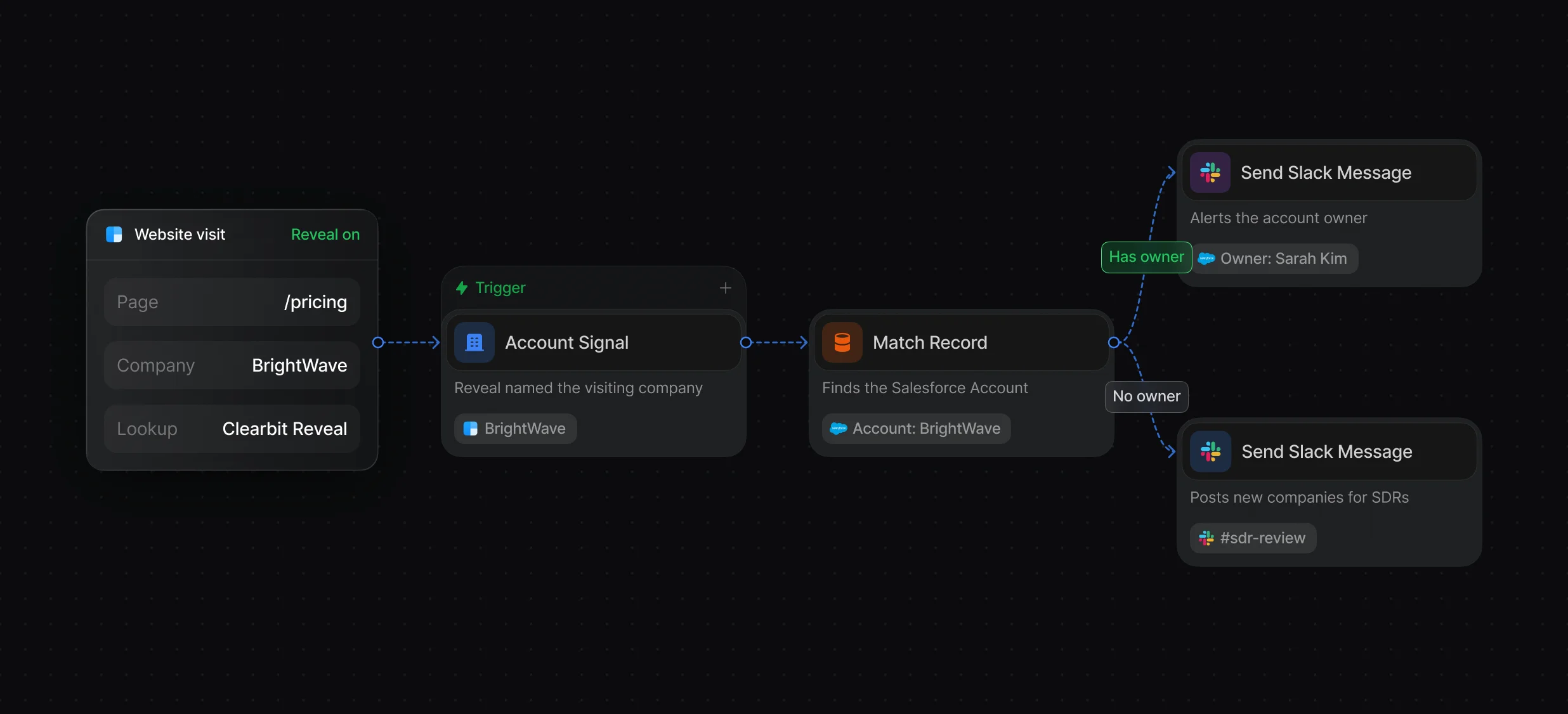This screenshot has width=1568, height=714.
Task: Click Slack icon on 'Posts new companies' node
Action: pyautogui.click(x=1210, y=451)
